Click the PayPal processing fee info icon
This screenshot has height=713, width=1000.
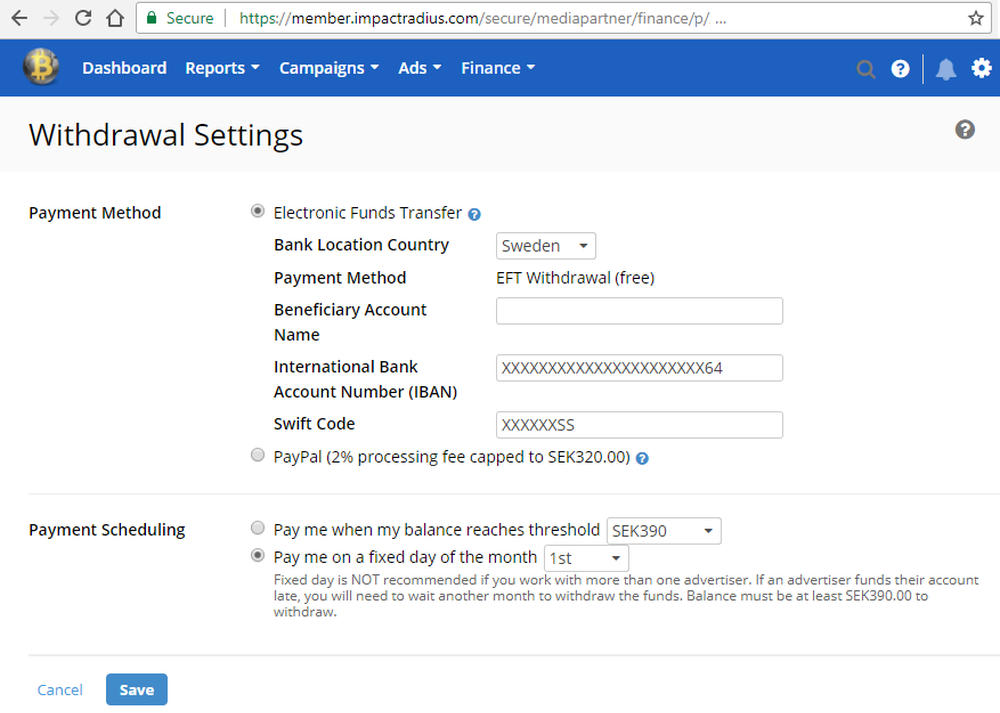coord(642,459)
